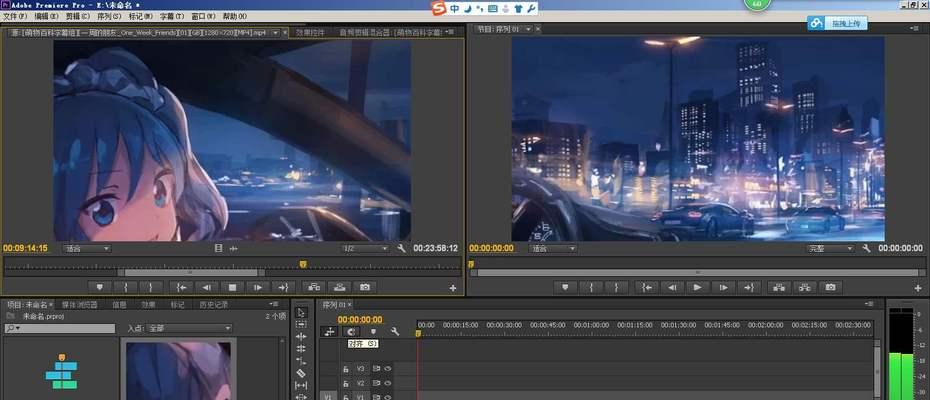The width and height of the screenshot is (930, 400).
Task: Hide track V2 output eye
Action: point(388,383)
